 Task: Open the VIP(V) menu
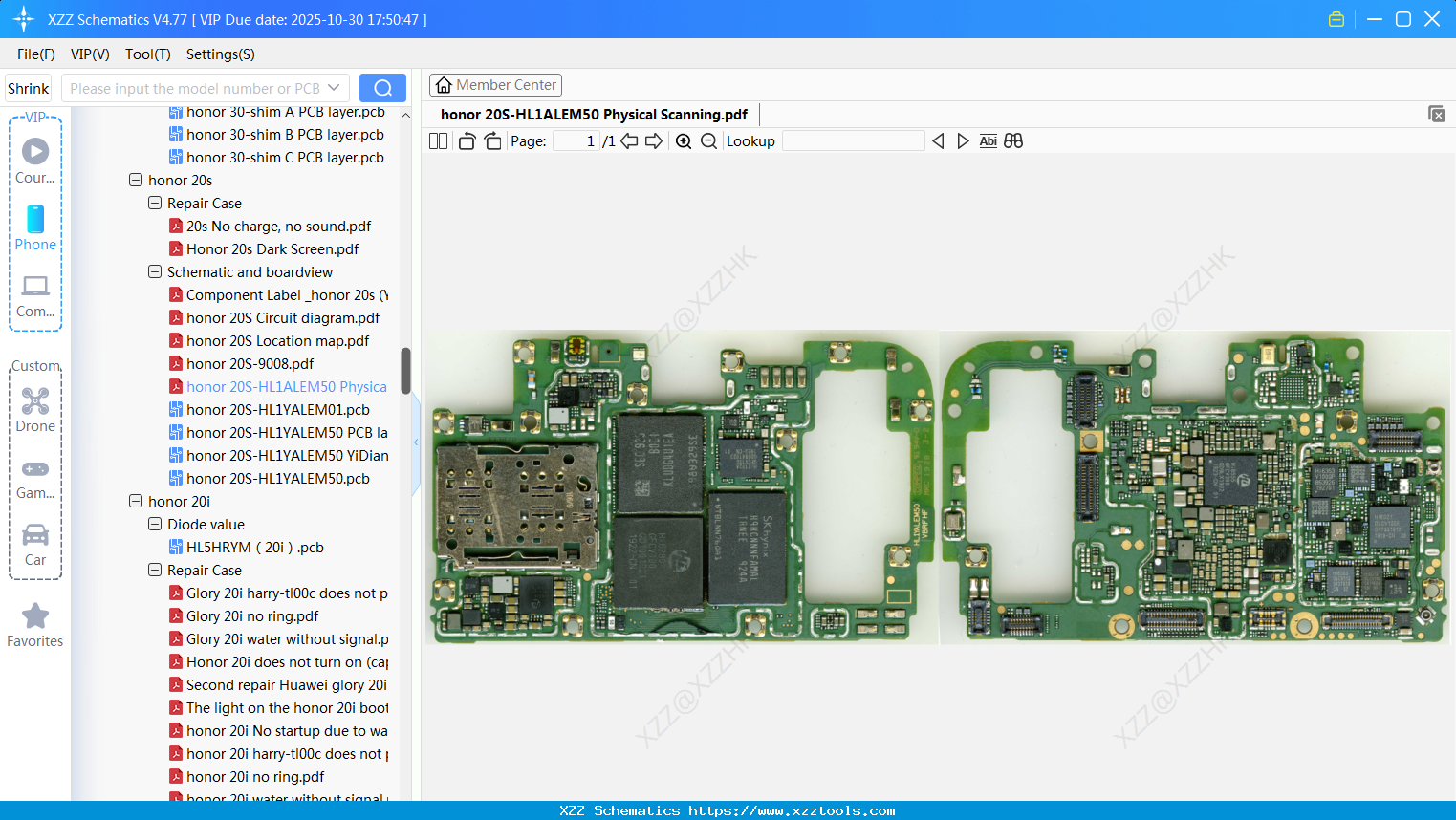tap(90, 54)
